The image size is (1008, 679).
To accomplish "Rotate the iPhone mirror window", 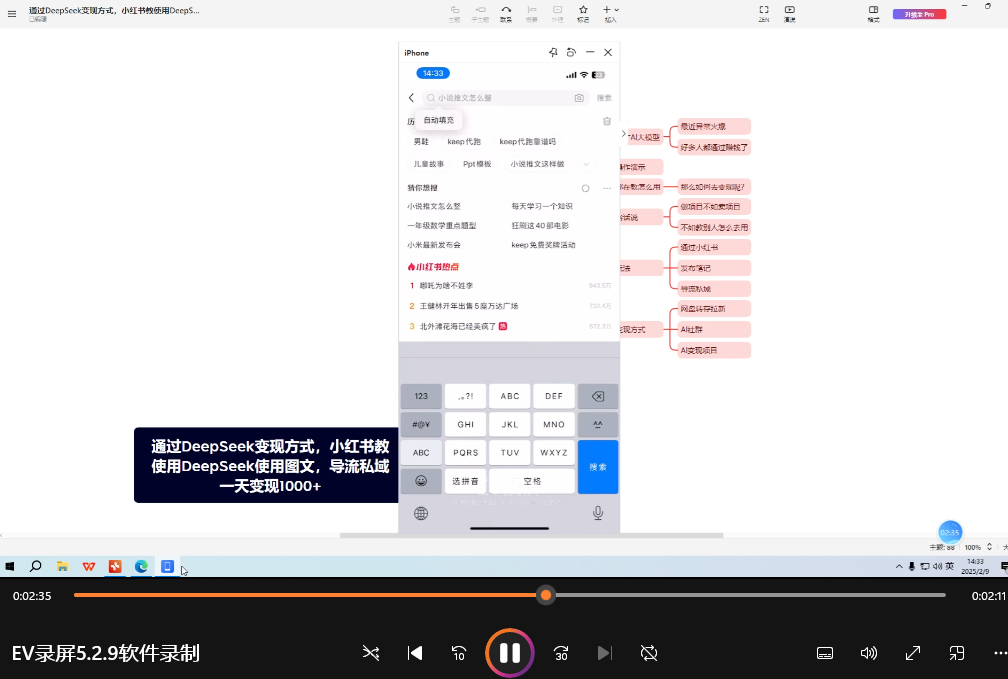I will (571, 52).
